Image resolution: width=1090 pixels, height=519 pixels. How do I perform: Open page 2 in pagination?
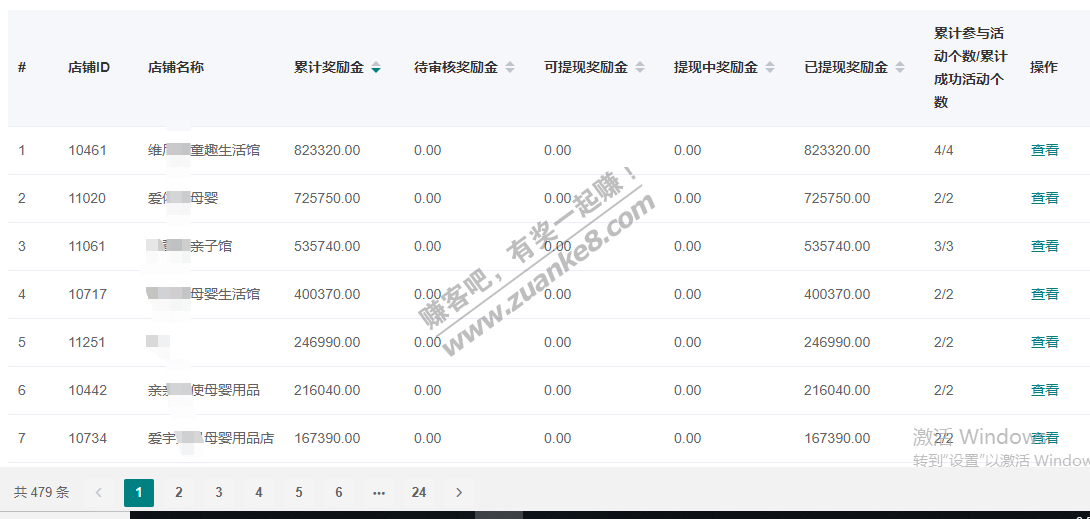tap(179, 492)
